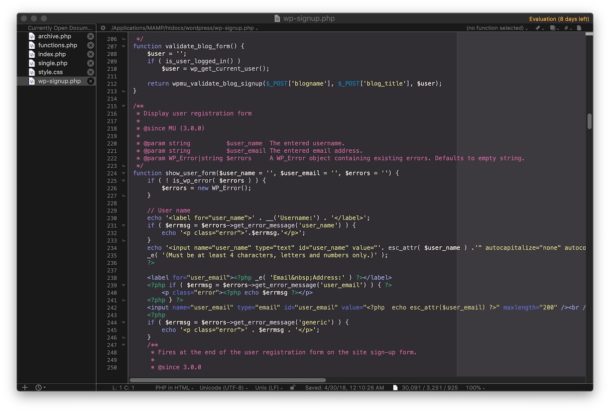The width and height of the screenshot is (610, 412).
Task: Close archive.php in the open documents list
Action: 90,36
